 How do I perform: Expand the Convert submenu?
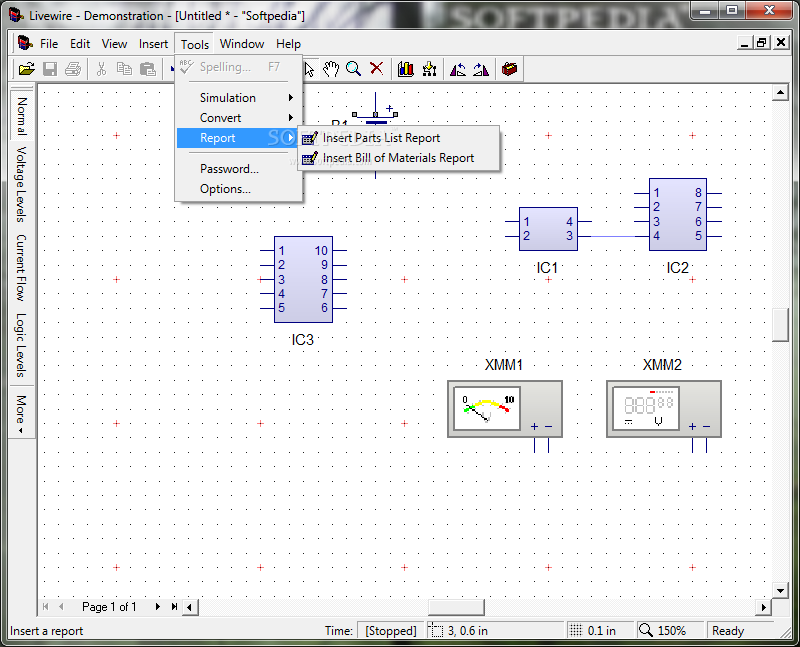(239, 118)
